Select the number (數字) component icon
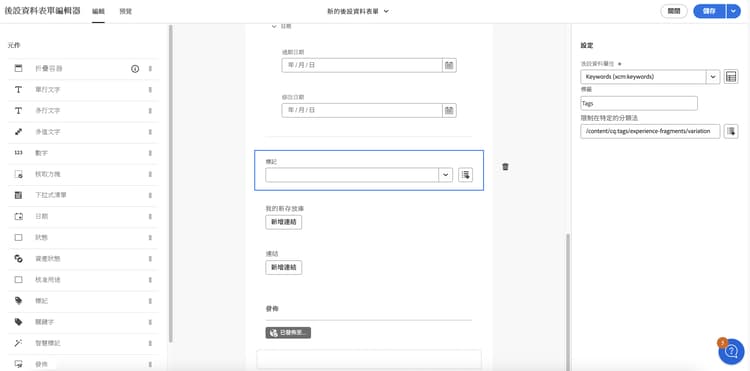This screenshot has height=371, width=750. (x=19, y=153)
